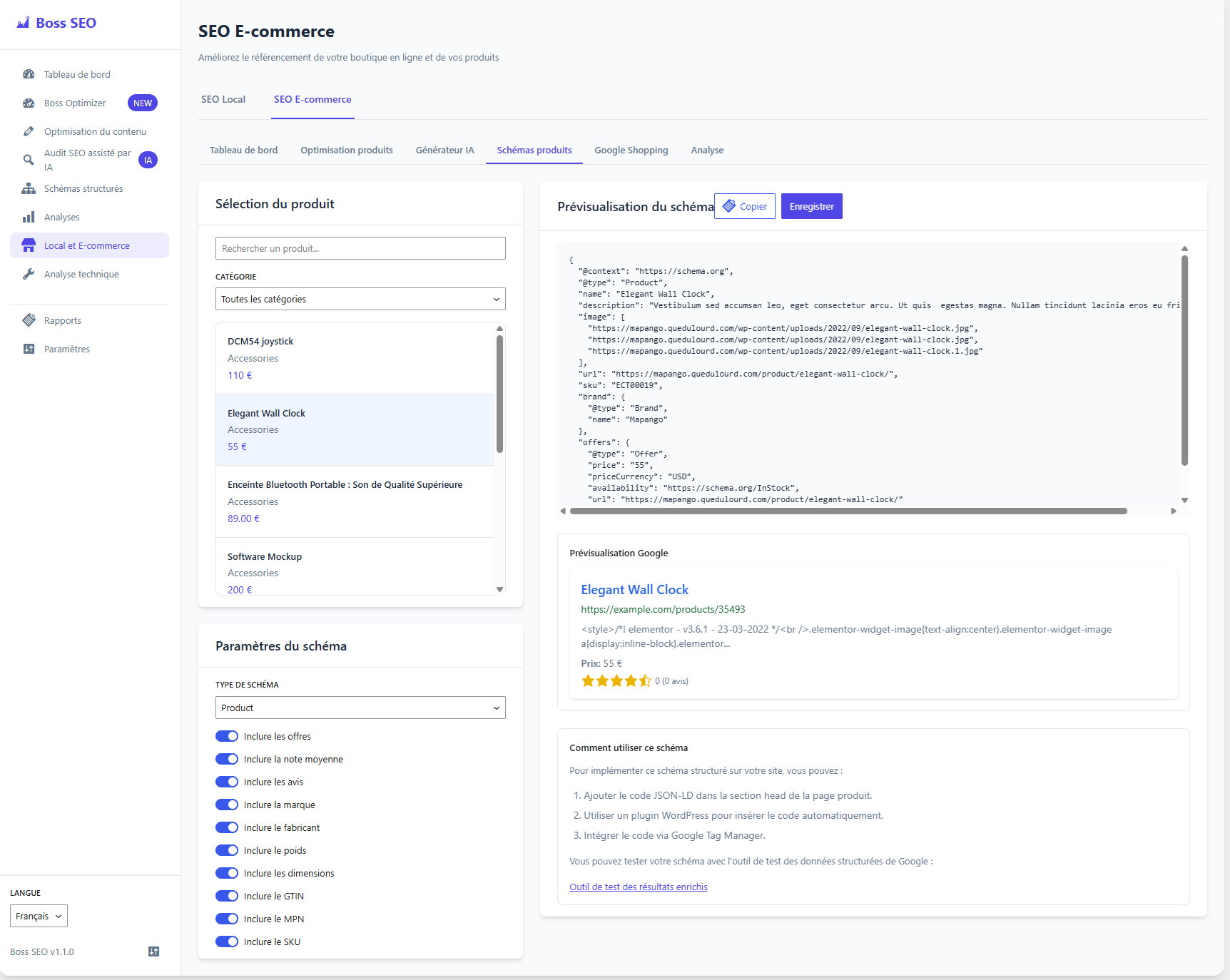Change the schema type from Product

click(x=360, y=708)
